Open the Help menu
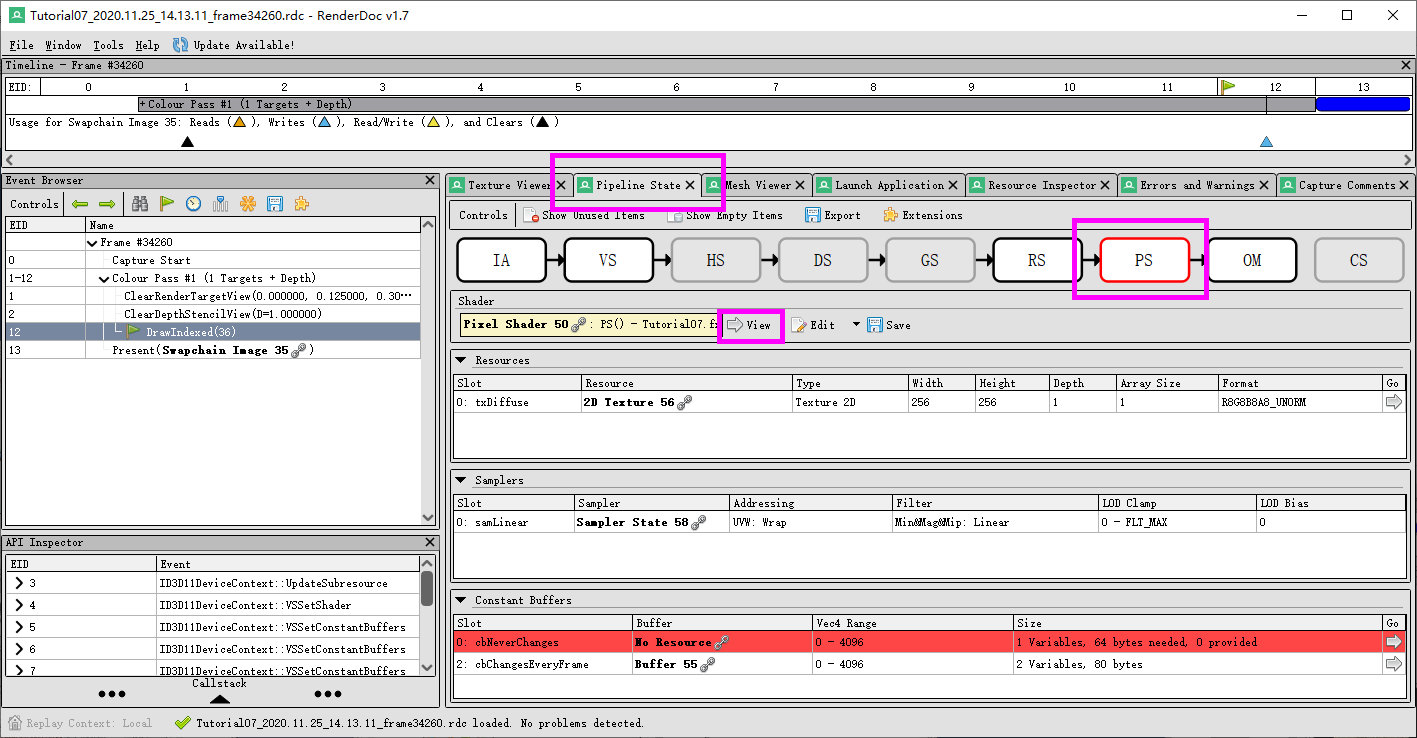 [x=147, y=45]
